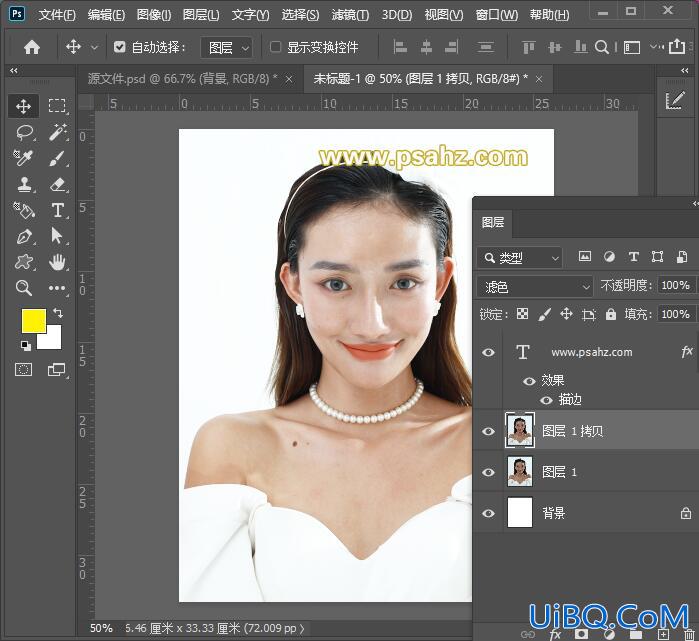699x641 pixels.
Task: Lock all layer attributes
Action: pyautogui.click(x=611, y=314)
